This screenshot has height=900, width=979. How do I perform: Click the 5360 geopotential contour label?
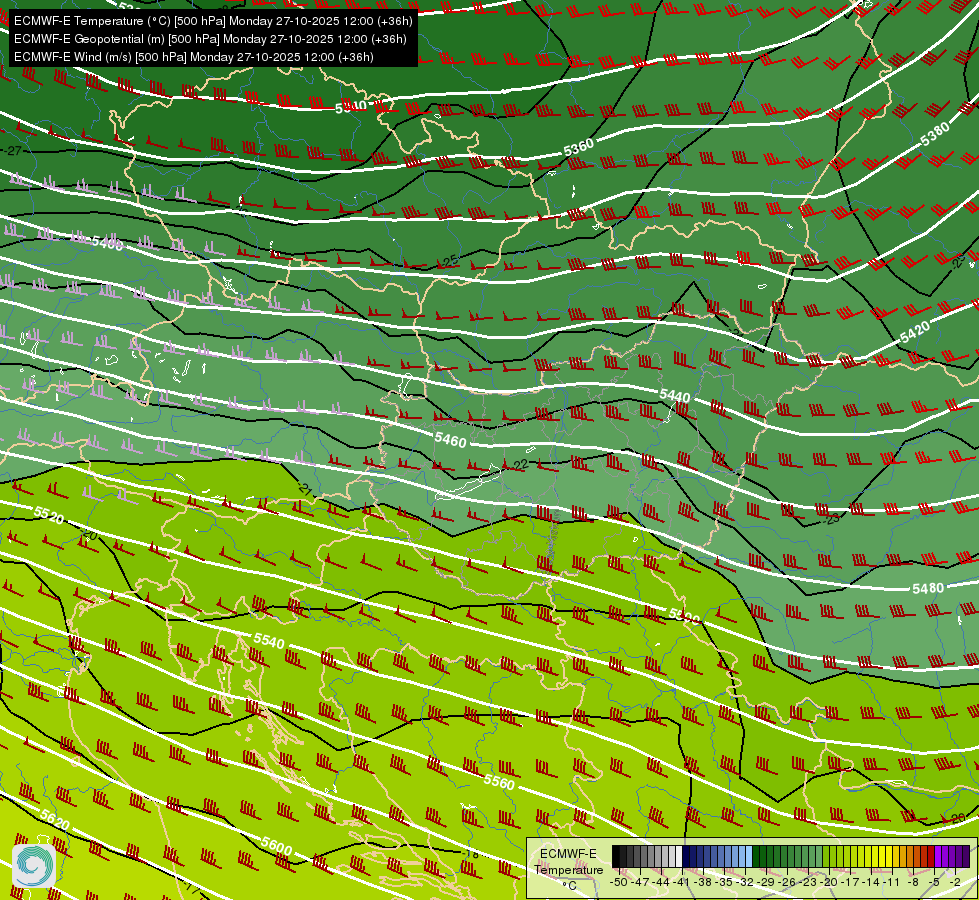[x=579, y=147]
